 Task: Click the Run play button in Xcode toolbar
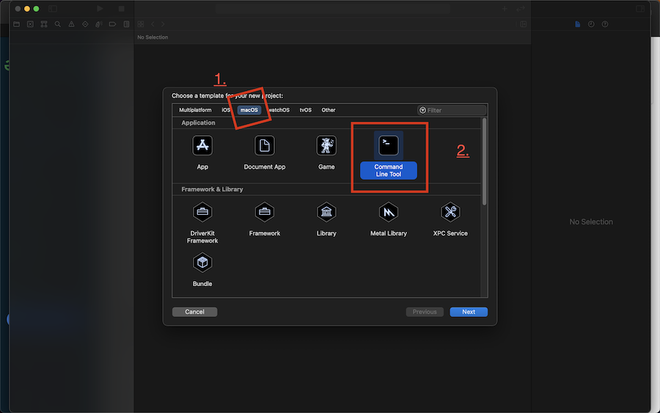coord(100,8)
